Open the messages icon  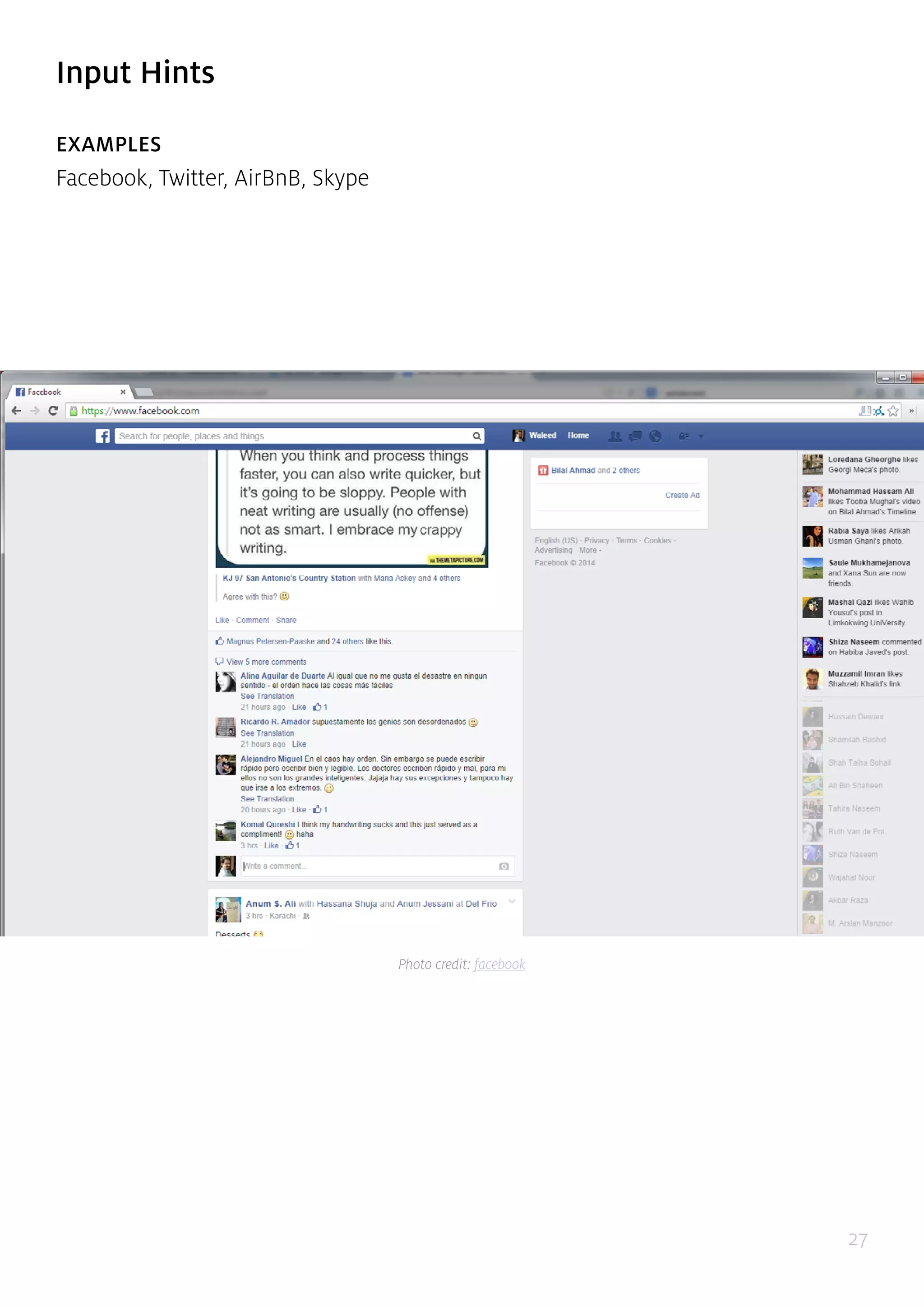635,436
